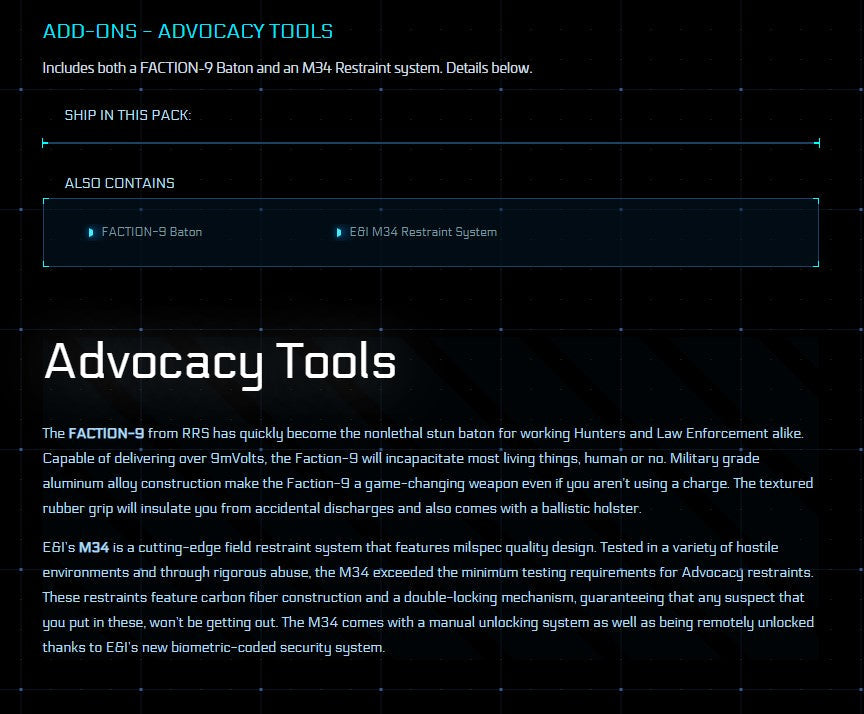Screen dimensions: 864x714
Task: Click the bottom-left corner bracket of the Also Contains box
Action: point(46,264)
